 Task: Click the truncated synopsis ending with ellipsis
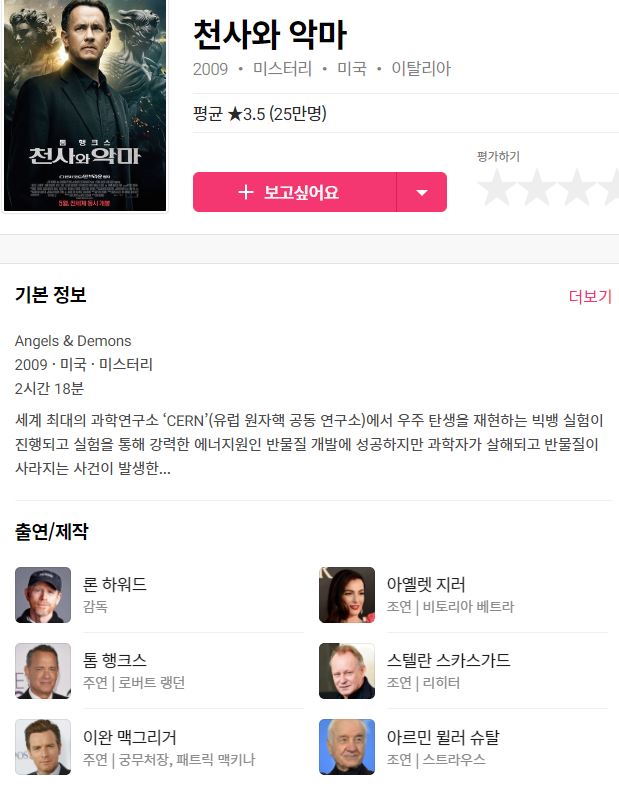tap(308, 444)
